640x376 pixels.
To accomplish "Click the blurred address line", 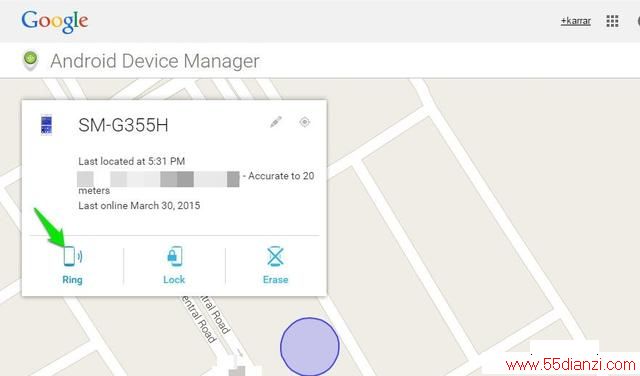I will tap(158, 179).
